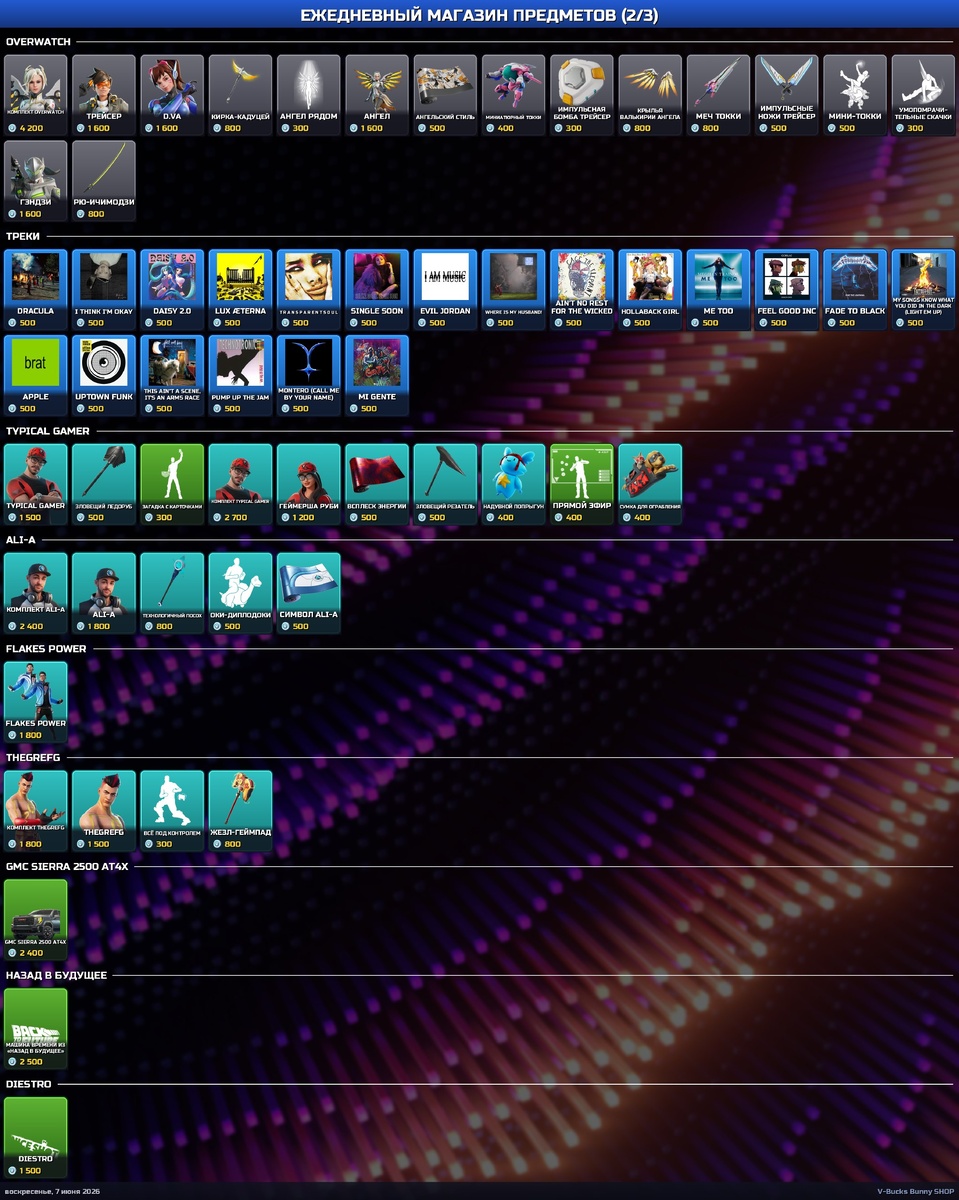Open the Трейсер outfit card
This screenshot has height=1200, width=959.
coord(104,95)
